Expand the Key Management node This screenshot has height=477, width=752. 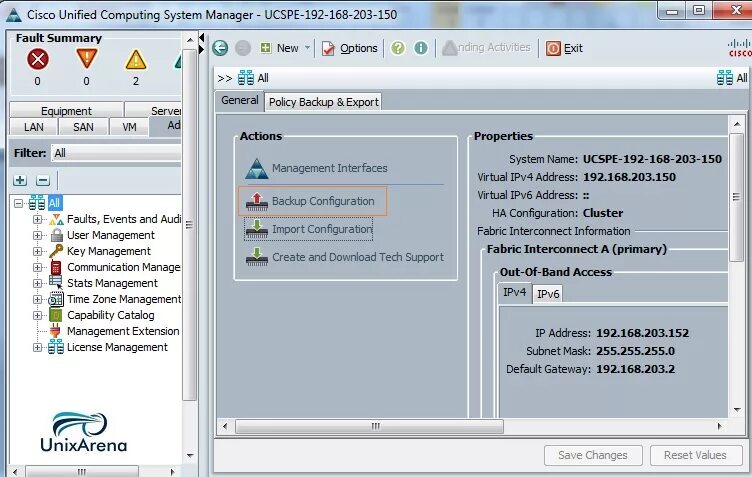pos(37,251)
